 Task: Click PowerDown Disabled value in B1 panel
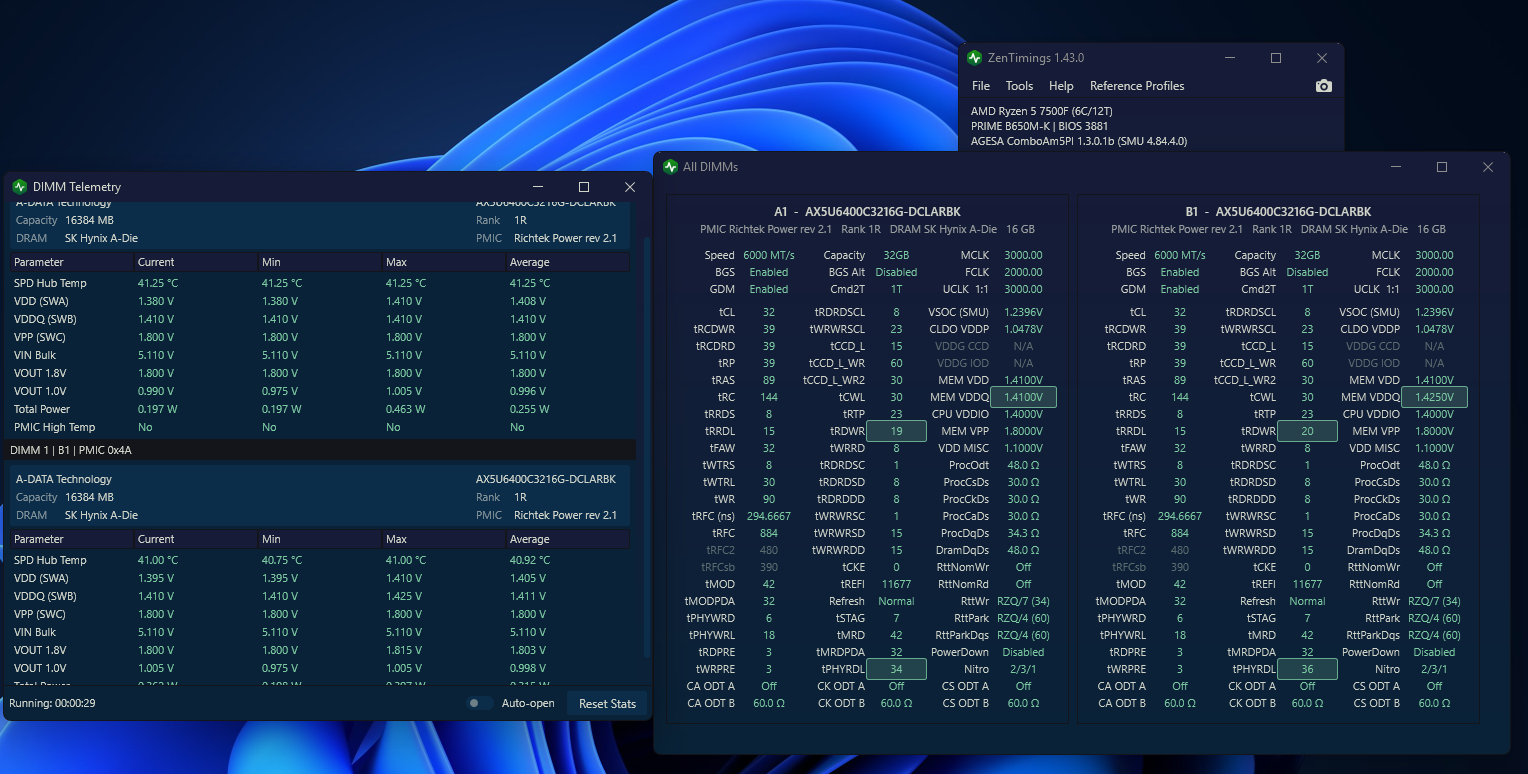[1434, 652]
